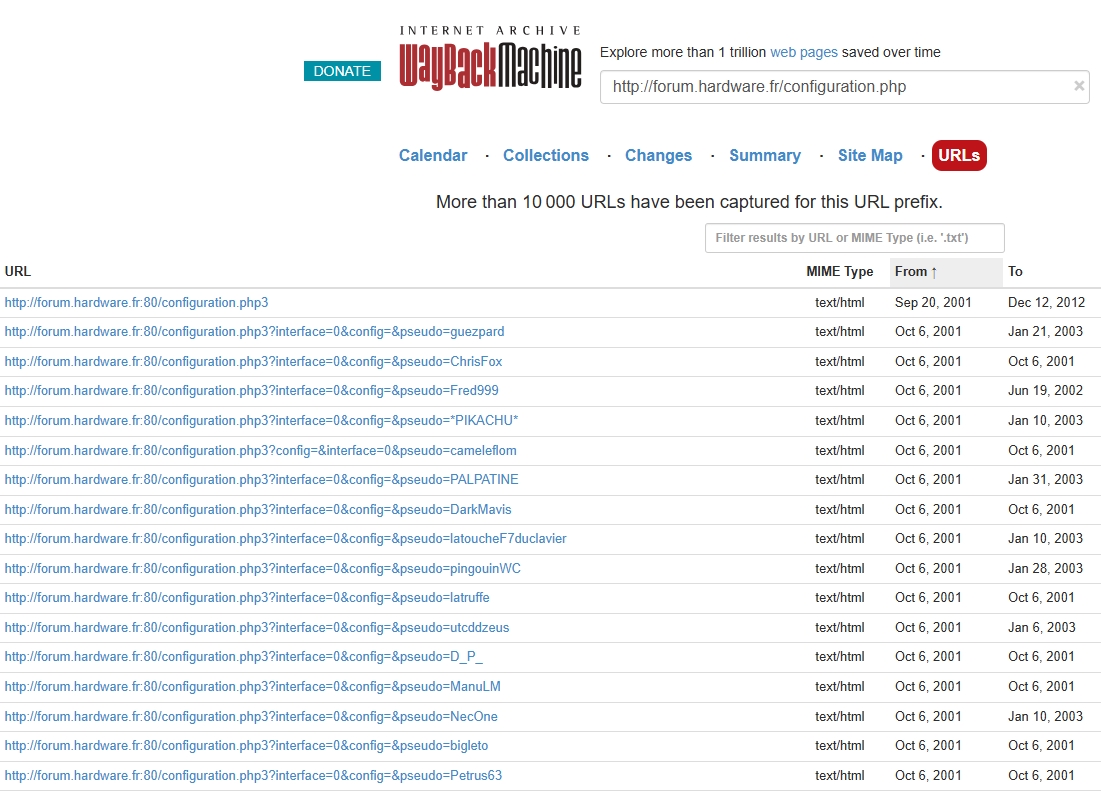
Task: Switch to the Calendar tab
Action: click(433, 155)
